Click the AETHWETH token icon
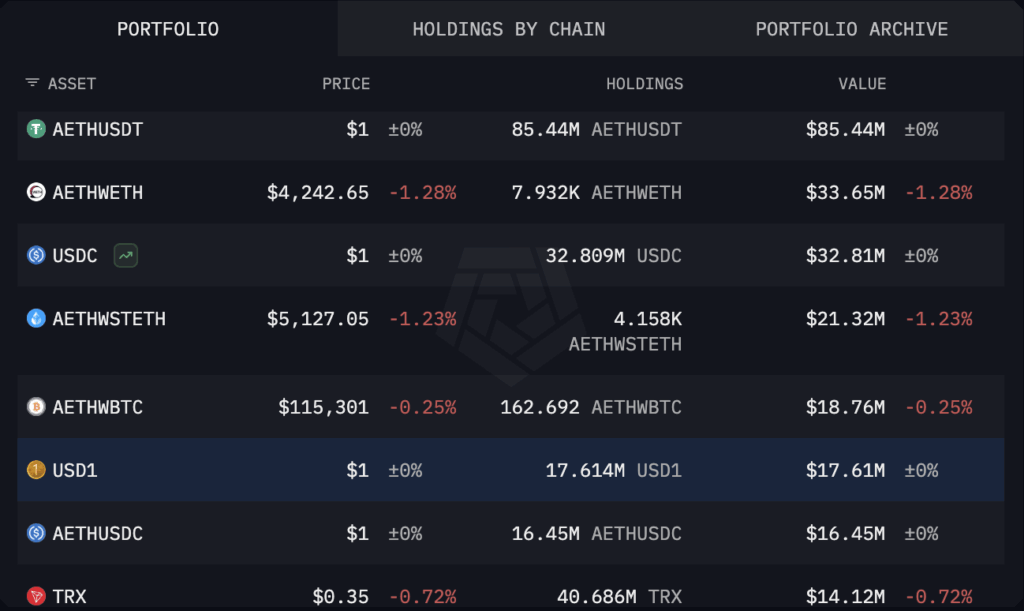Image resolution: width=1024 pixels, height=611 pixels. click(x=36, y=192)
